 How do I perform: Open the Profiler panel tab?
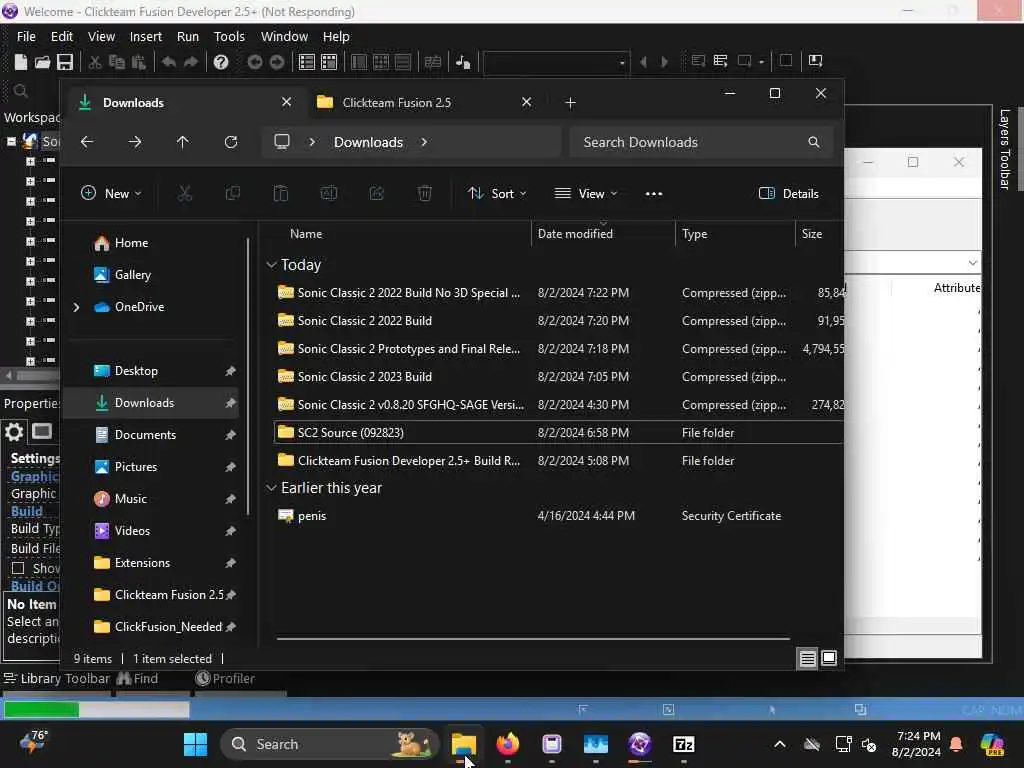tap(225, 679)
